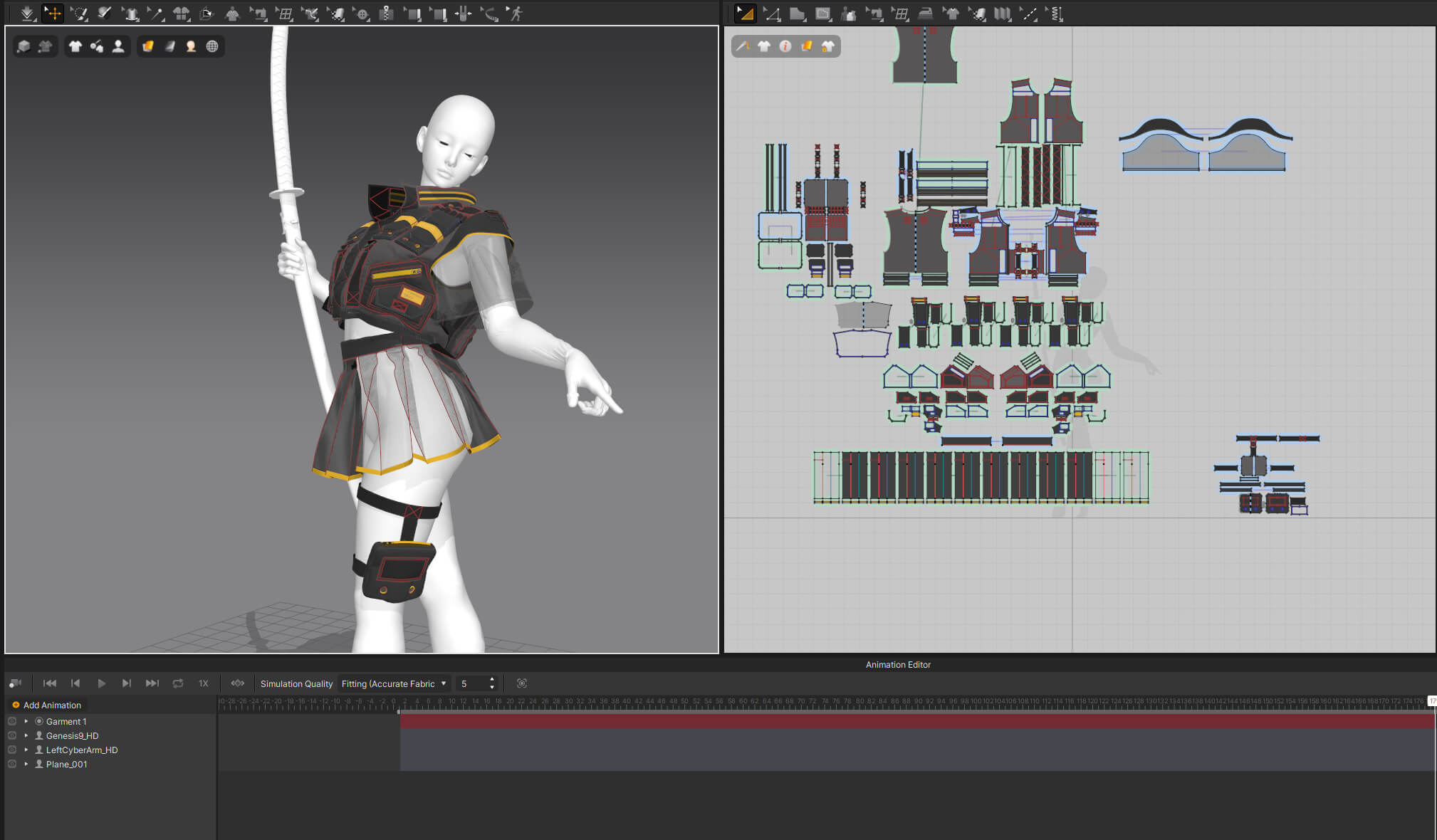Change playback speed with 1X button

(204, 683)
